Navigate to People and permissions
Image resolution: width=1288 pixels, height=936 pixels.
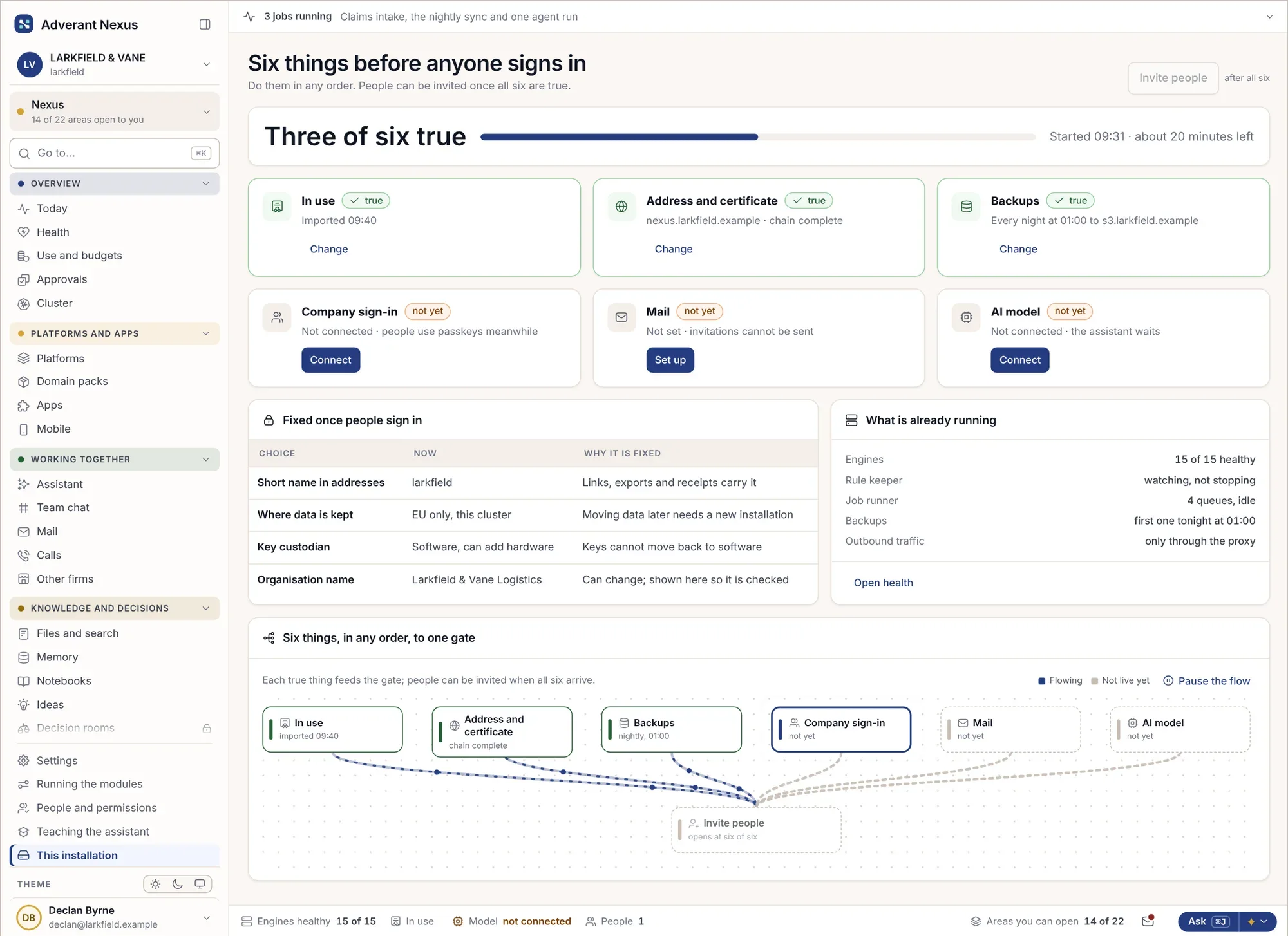tap(115, 808)
